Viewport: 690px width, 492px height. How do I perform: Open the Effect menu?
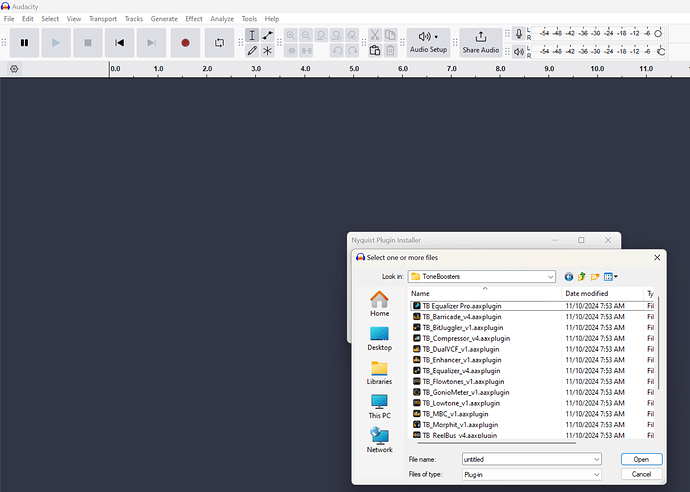tap(194, 19)
